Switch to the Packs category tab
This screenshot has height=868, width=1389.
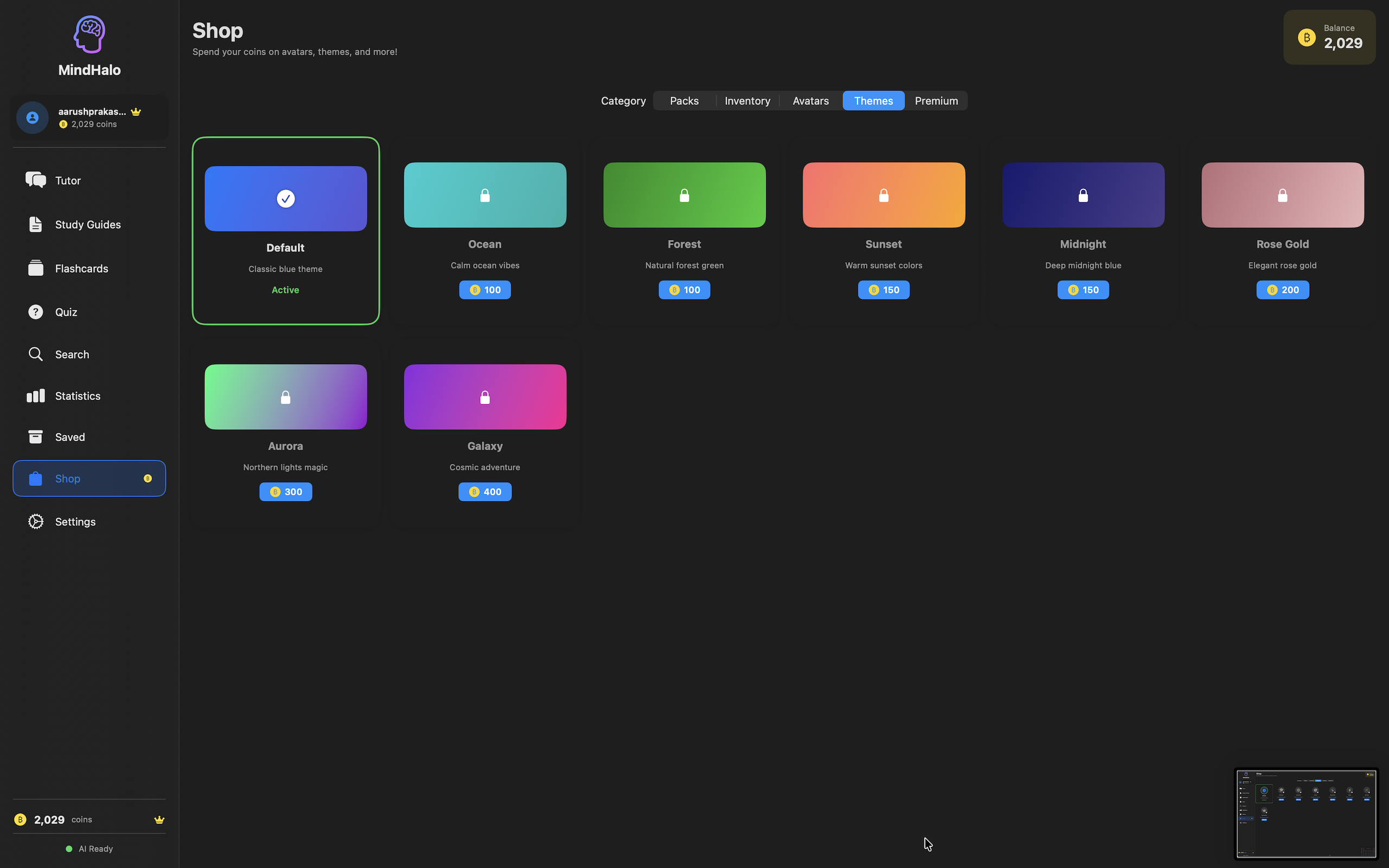[684, 101]
